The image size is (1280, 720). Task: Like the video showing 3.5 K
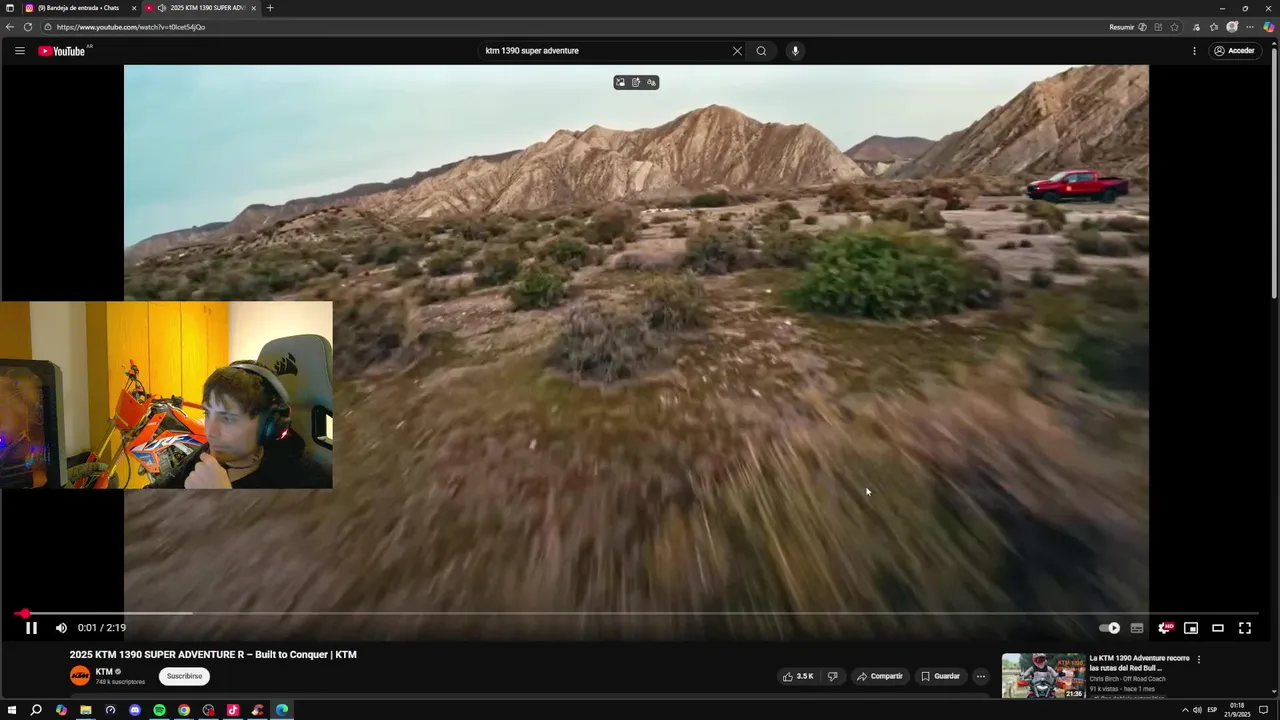tap(798, 676)
